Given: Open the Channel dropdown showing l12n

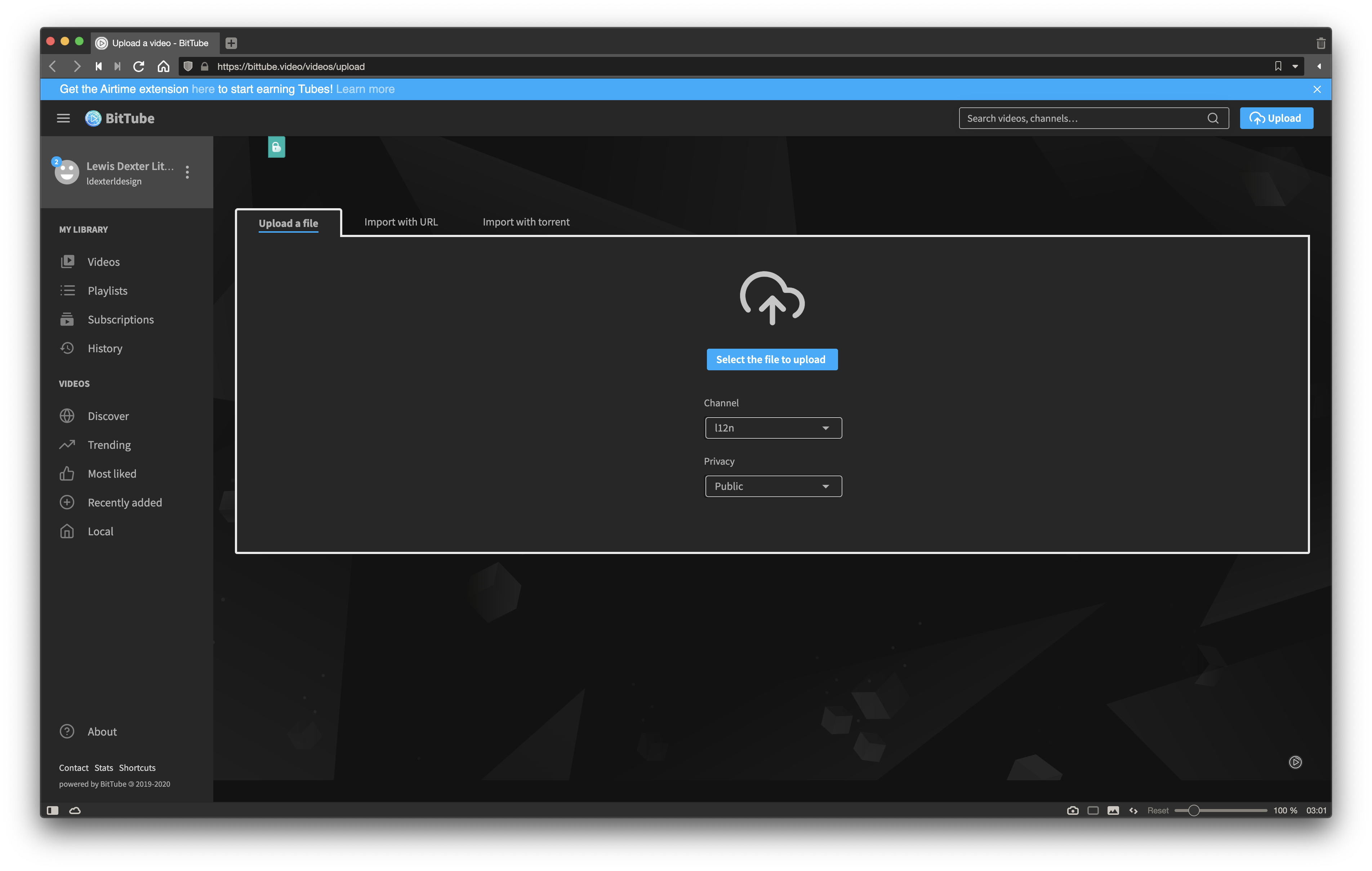Looking at the screenshot, I should click(x=772, y=427).
